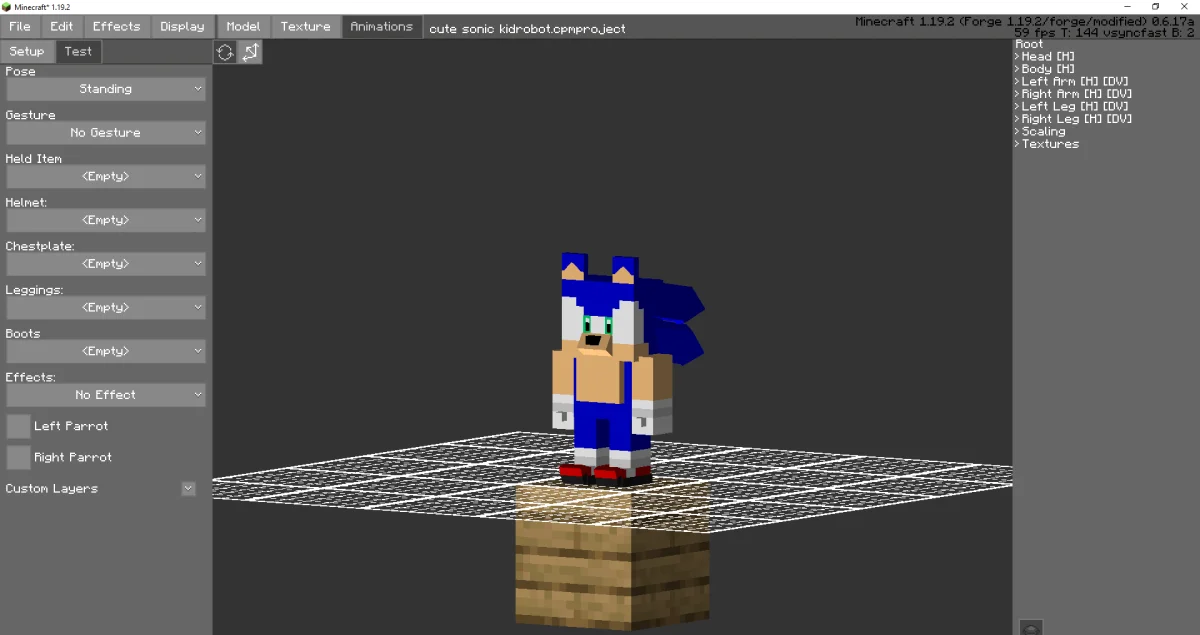Expand the Body [H] tree node

(x=1017, y=69)
